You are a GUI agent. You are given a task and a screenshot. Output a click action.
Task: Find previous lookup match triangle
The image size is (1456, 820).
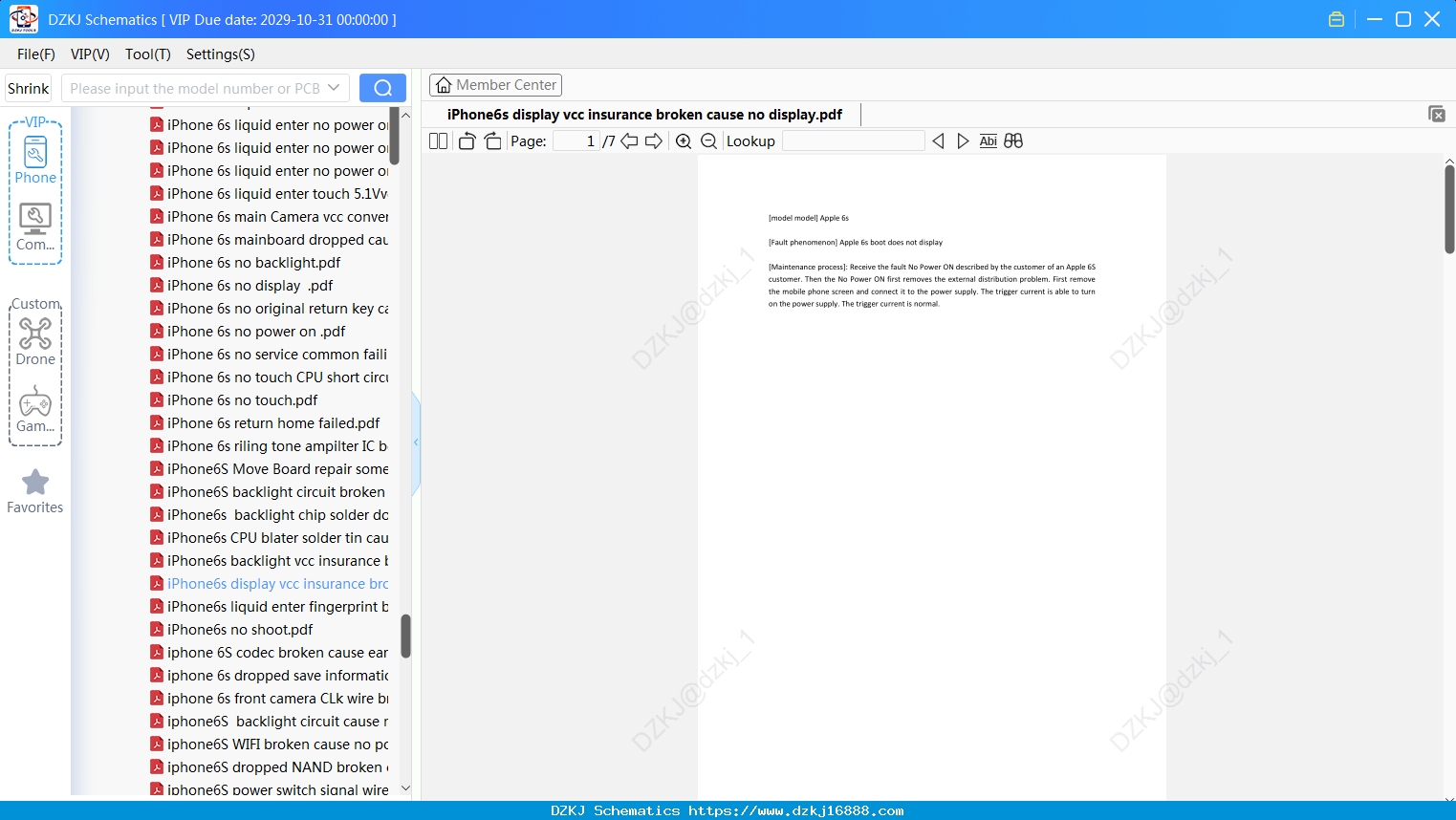pyautogui.click(x=938, y=141)
